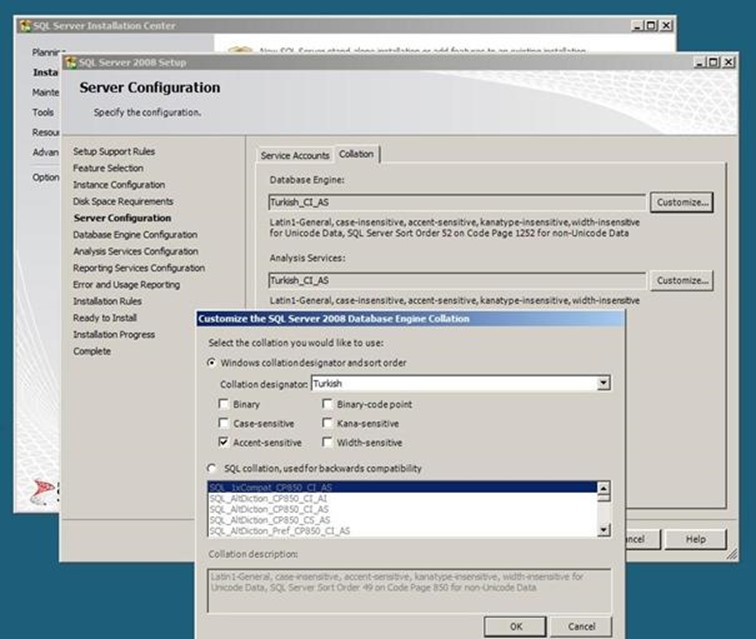
Task: Enable the Kana-sensitive checkbox
Action: tap(327, 423)
